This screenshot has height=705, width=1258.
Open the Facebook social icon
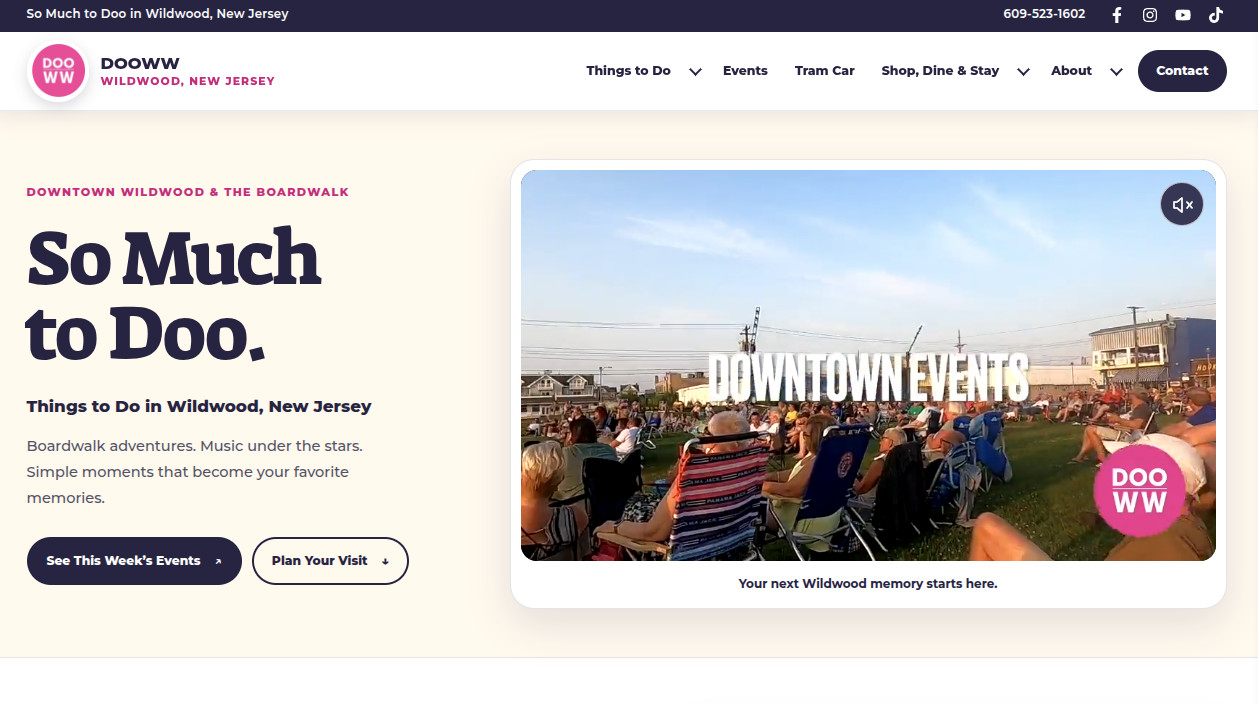click(x=1117, y=15)
